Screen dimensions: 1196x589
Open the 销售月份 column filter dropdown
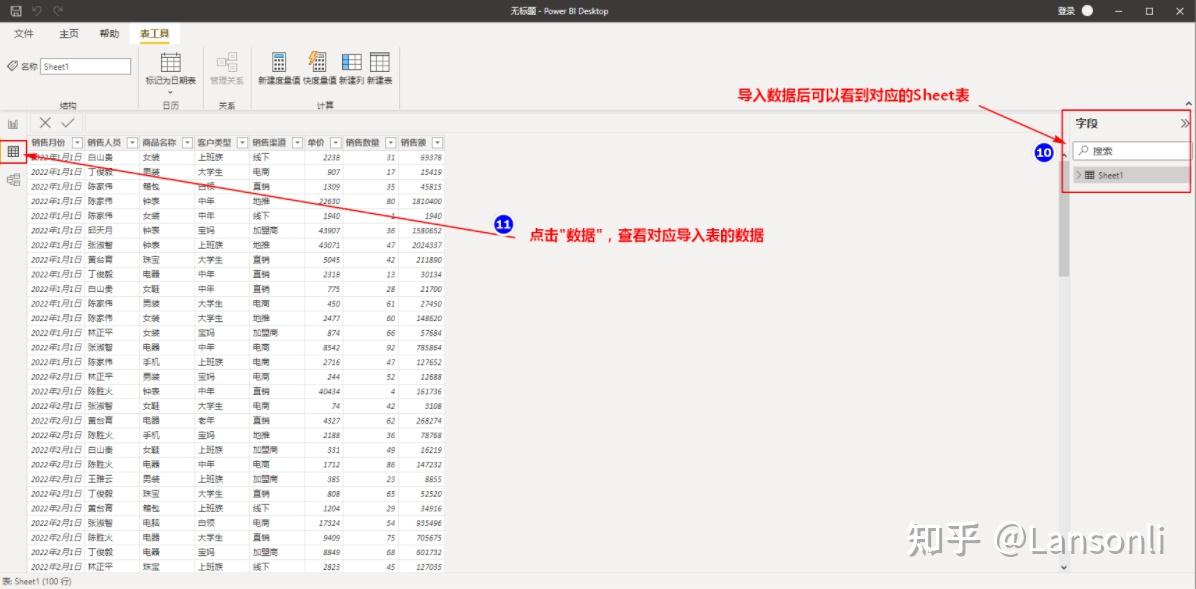[x=77, y=143]
